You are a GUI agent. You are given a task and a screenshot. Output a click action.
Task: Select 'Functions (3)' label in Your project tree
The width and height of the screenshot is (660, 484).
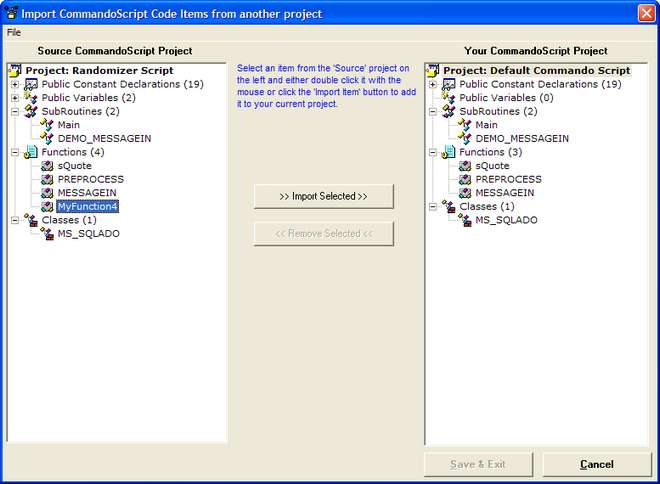click(x=491, y=152)
